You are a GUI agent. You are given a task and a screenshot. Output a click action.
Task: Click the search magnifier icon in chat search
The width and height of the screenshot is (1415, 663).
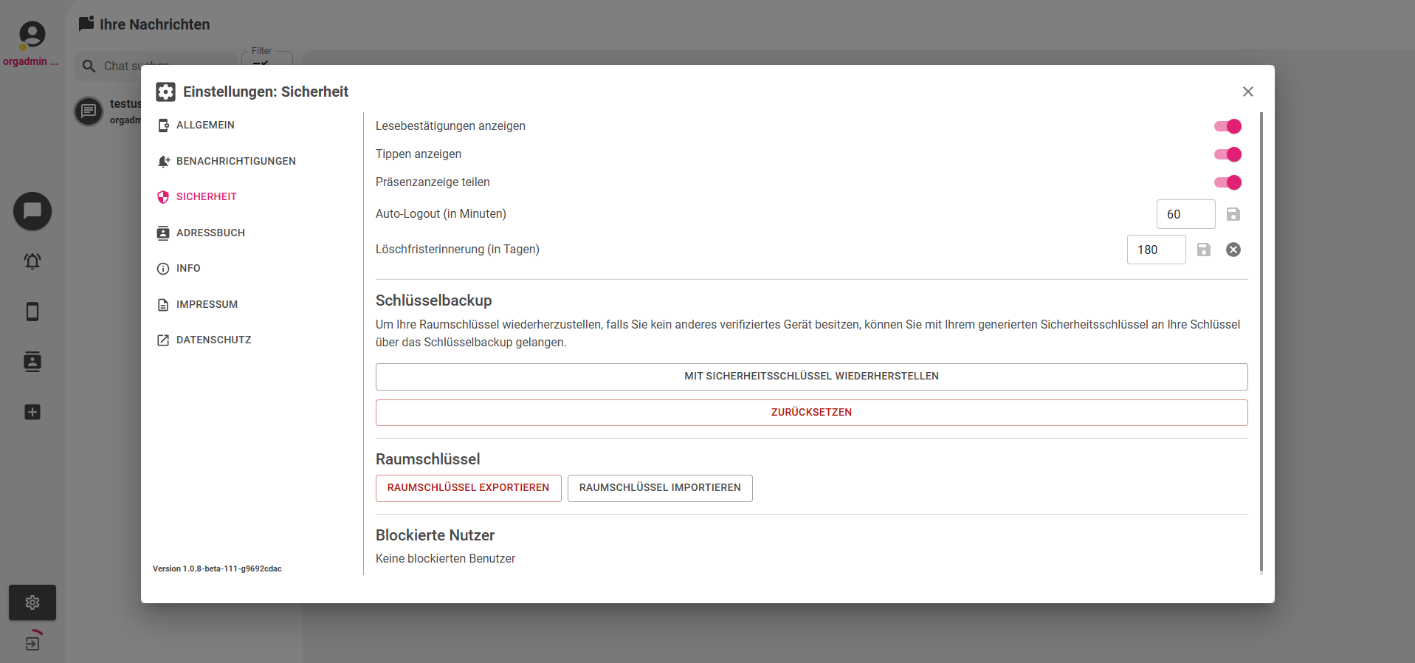(90, 66)
